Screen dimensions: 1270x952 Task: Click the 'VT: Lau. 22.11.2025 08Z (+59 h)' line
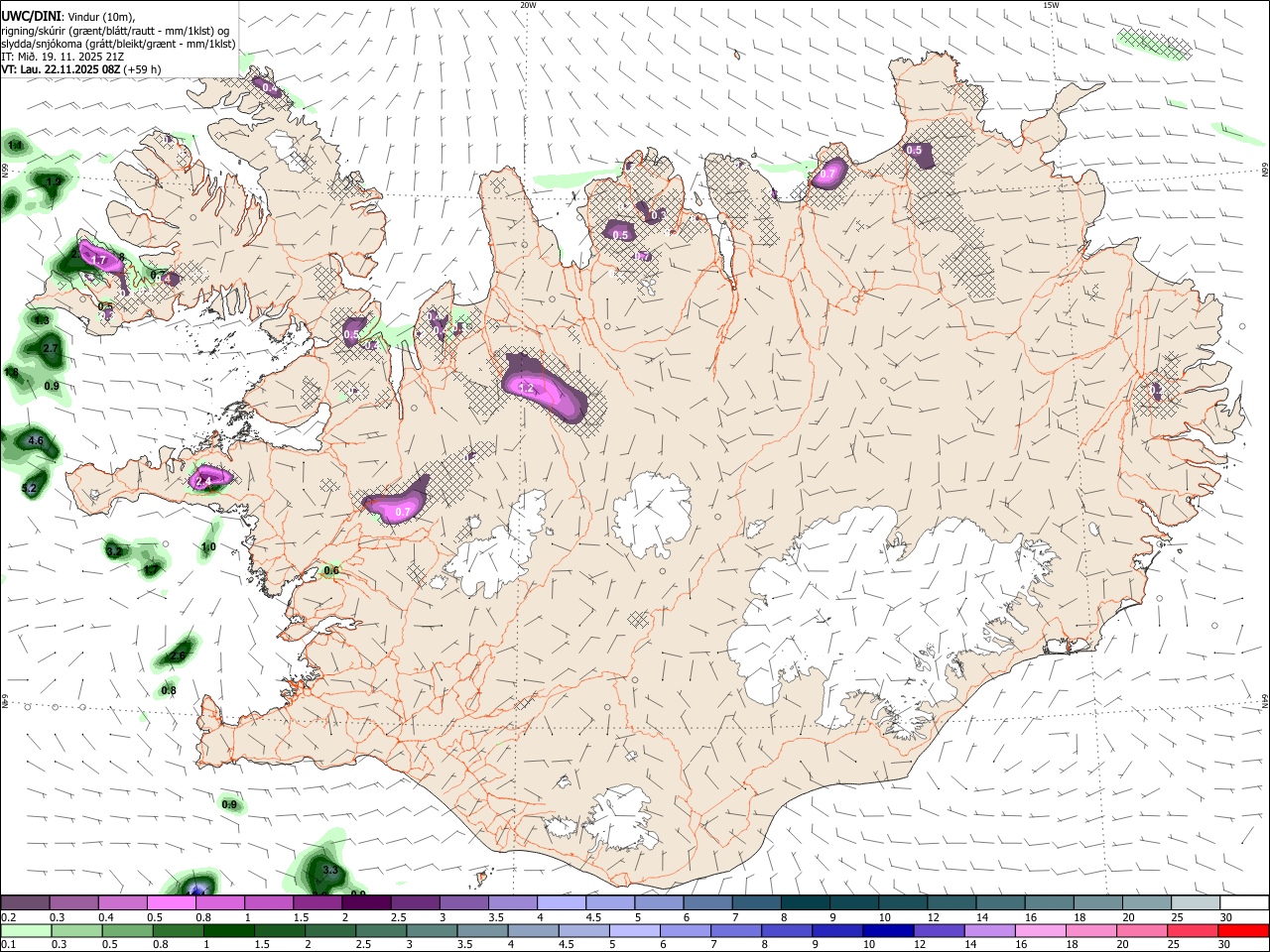coord(80,69)
